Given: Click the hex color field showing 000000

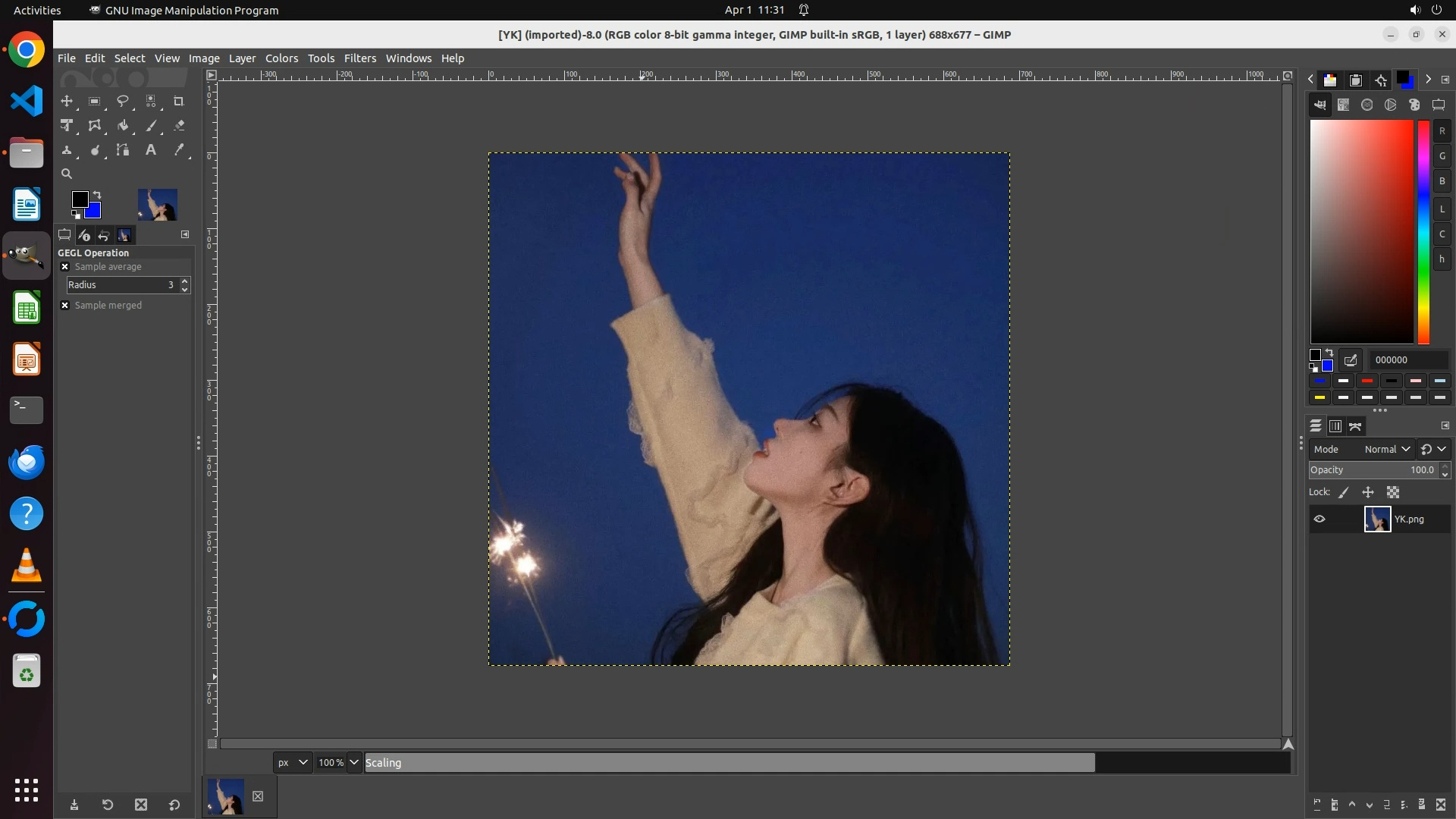Looking at the screenshot, I should pos(1407,360).
